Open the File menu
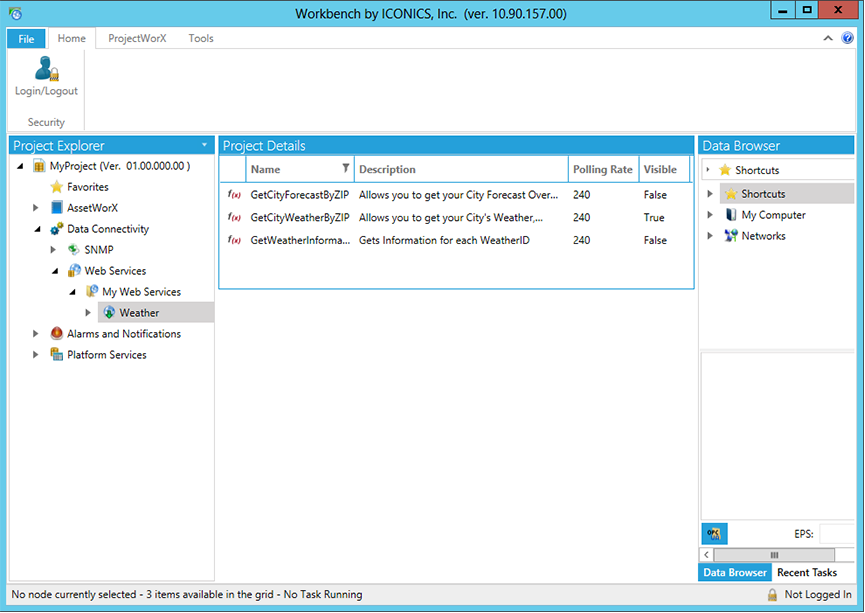Viewport: 865px width, 613px height. click(x=26, y=39)
